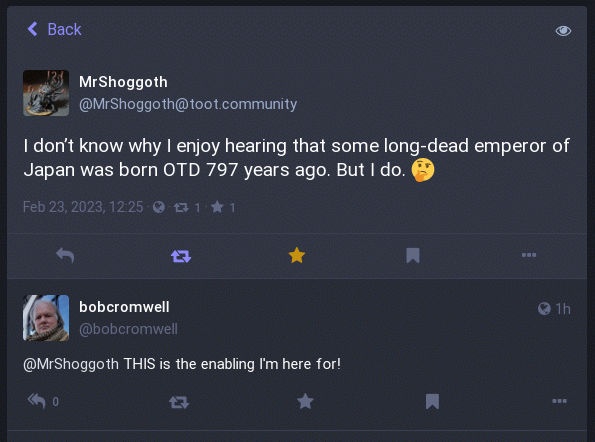View boost count on main post

pos(187,208)
